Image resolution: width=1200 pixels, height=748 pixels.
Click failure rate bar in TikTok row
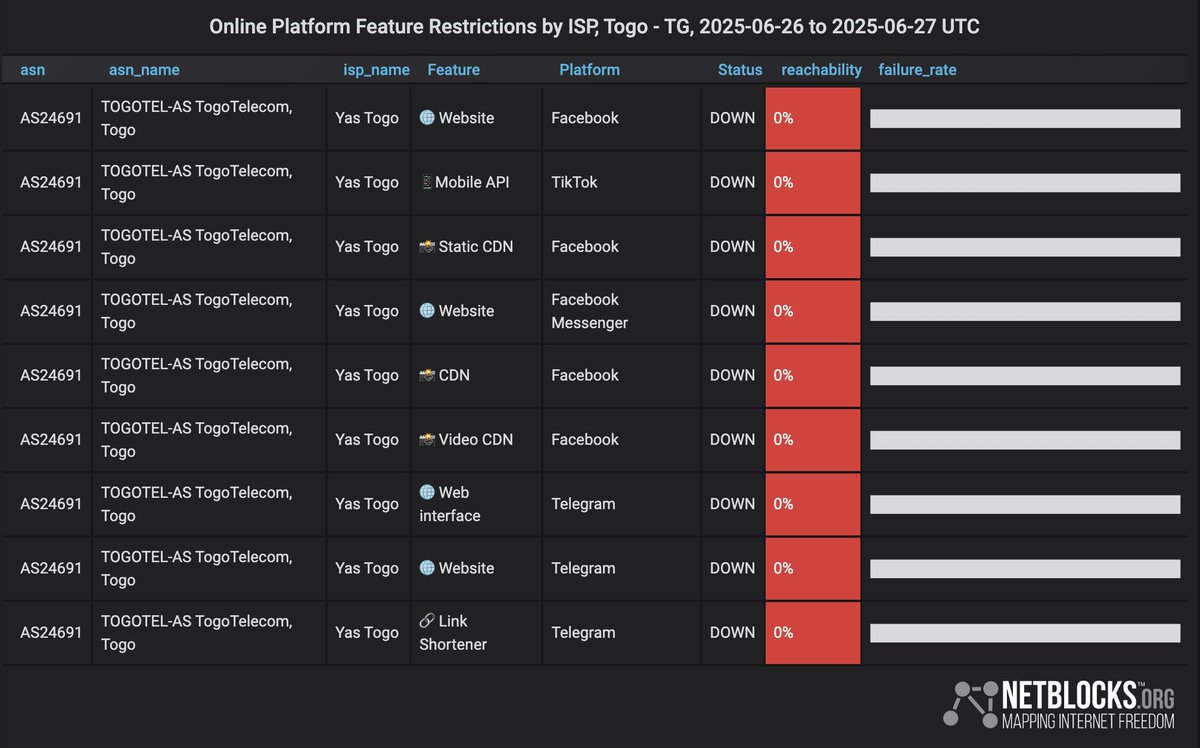(1025, 183)
